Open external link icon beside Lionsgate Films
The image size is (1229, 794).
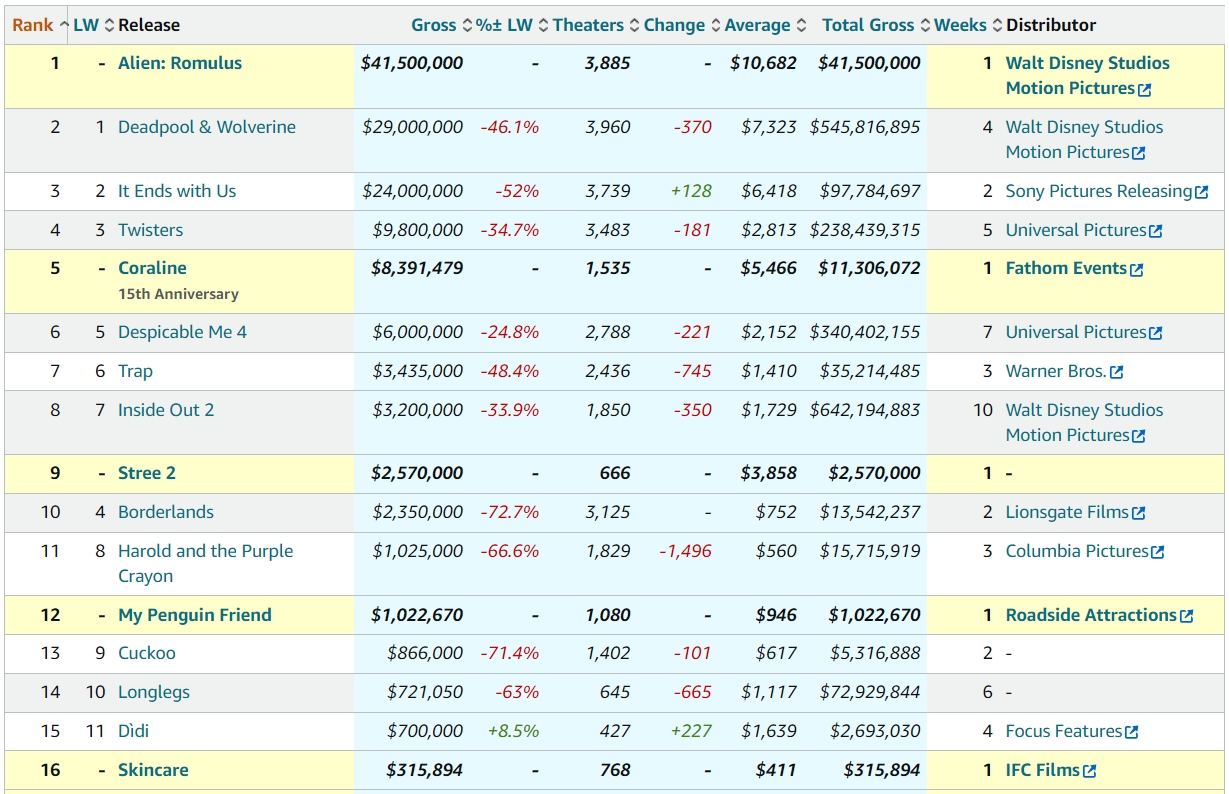(x=1139, y=513)
